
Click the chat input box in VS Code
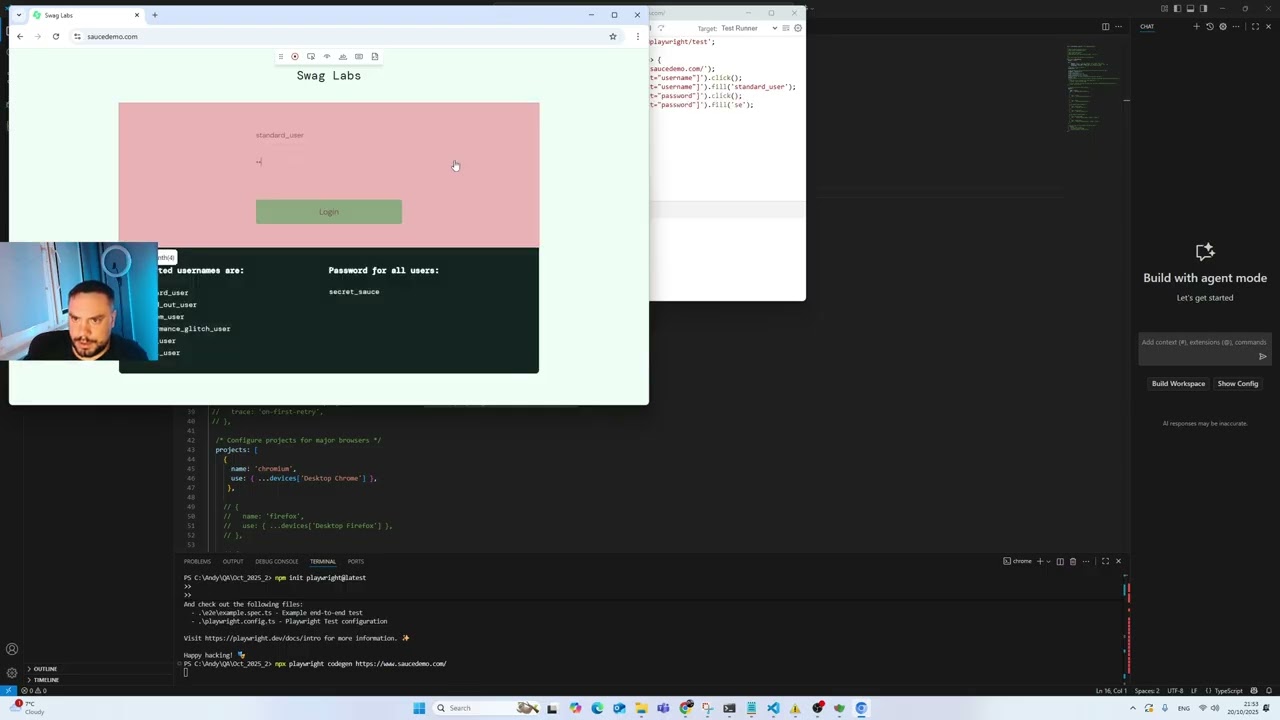[x=1205, y=348]
